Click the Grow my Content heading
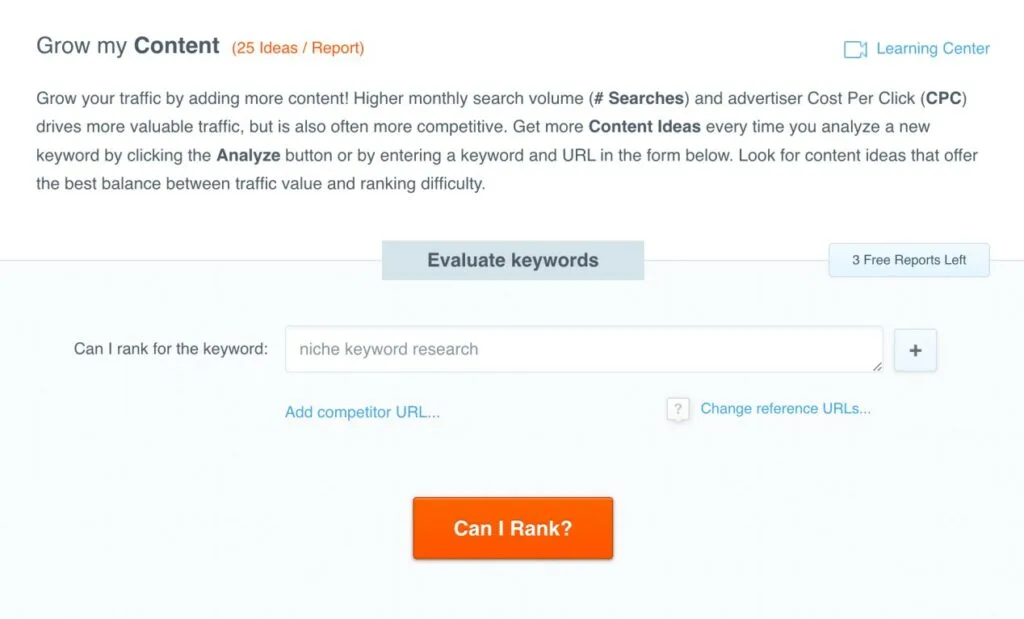The image size is (1024, 619). pos(128,45)
